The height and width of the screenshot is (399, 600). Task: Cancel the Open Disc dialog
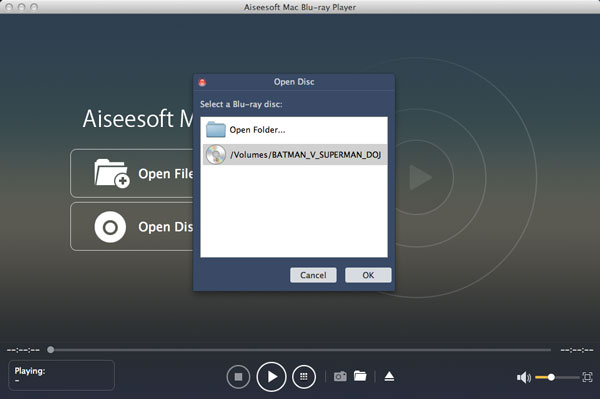(x=313, y=275)
